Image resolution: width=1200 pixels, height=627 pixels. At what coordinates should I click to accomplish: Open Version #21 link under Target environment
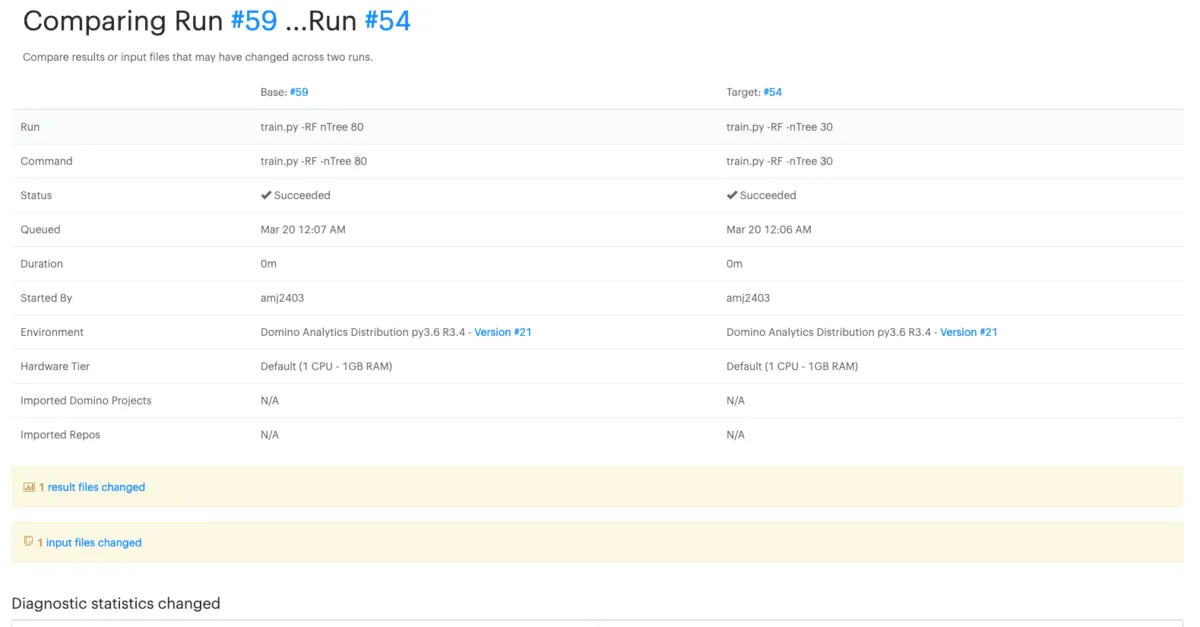pyautogui.click(x=969, y=332)
